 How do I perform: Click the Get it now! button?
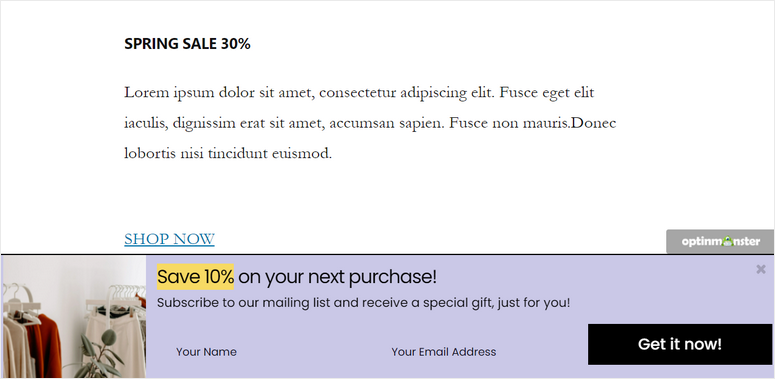pyautogui.click(x=680, y=344)
